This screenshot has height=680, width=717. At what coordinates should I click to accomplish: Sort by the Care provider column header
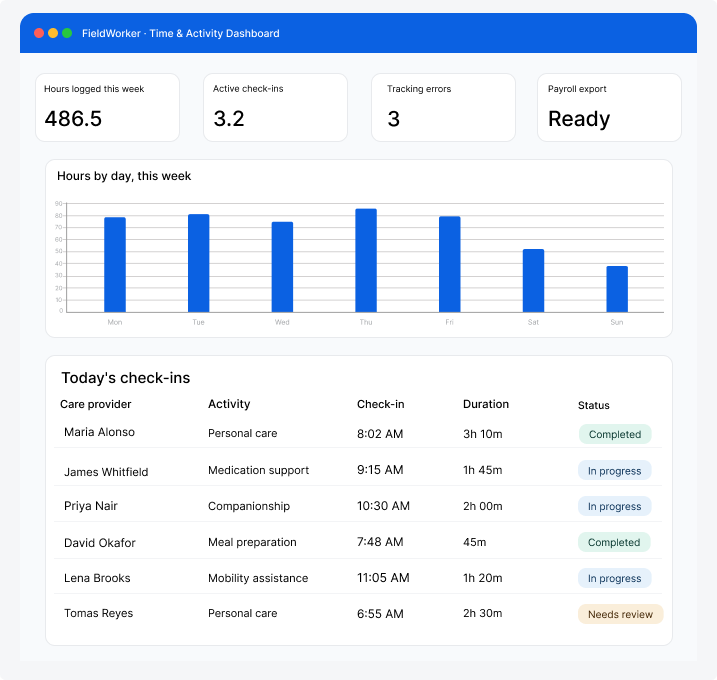[96, 404]
